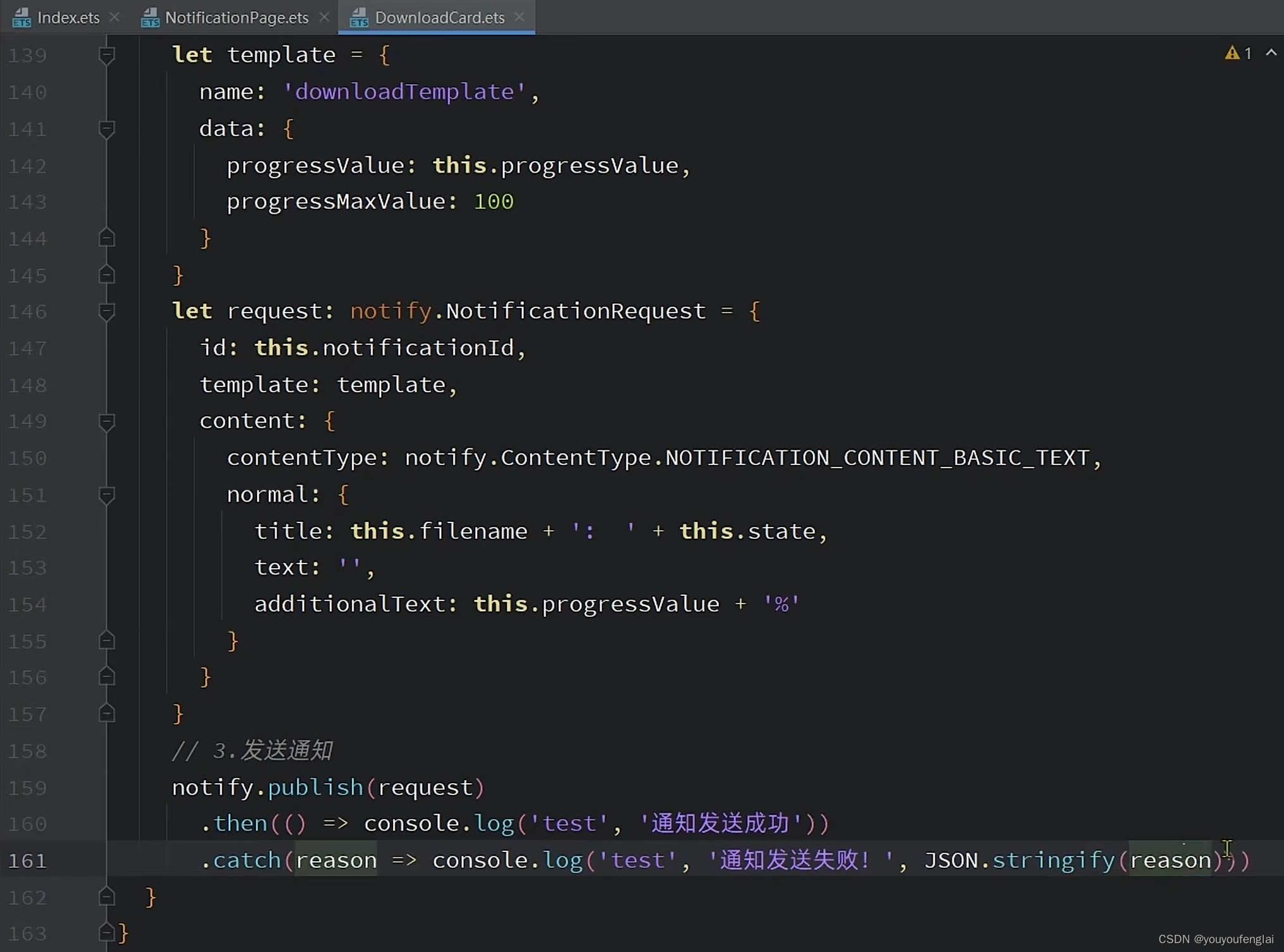This screenshot has height=952, width=1284.
Task: Fold the closing brace marker at line 157
Action: 107,714
